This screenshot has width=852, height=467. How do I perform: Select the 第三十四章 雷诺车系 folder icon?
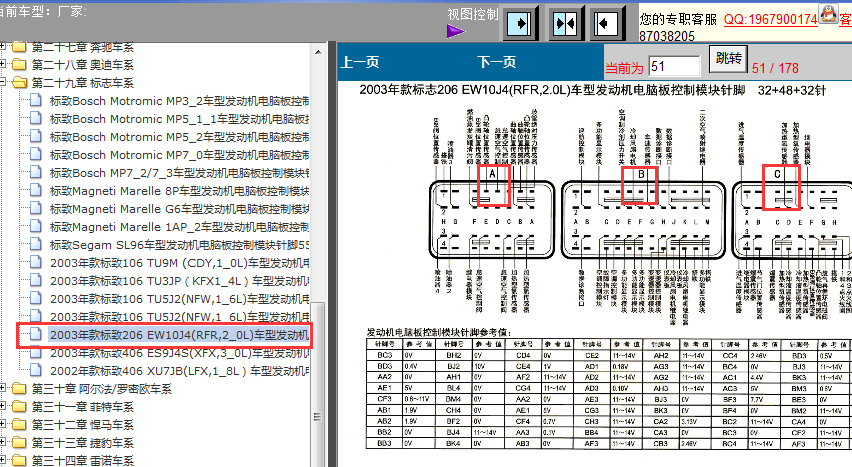coord(19,460)
